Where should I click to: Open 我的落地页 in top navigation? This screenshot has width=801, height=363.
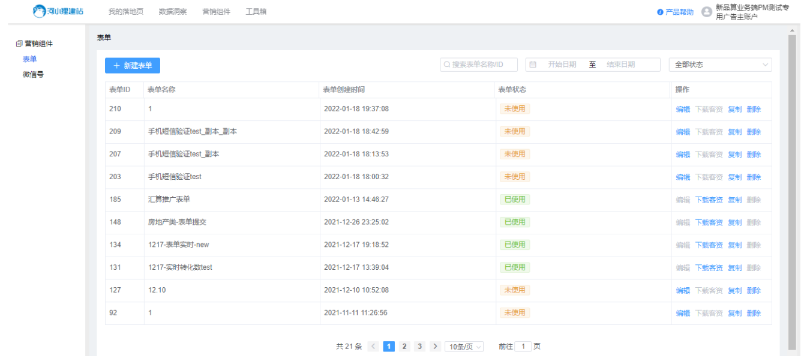pyautogui.click(x=126, y=12)
